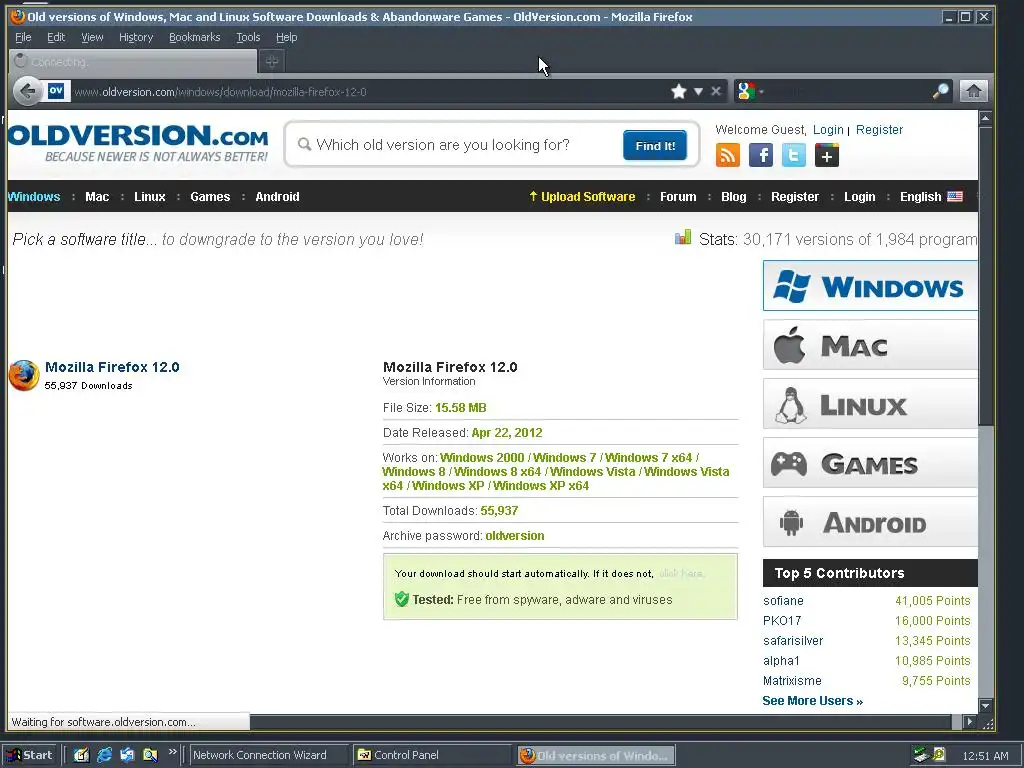Click the OldVersion.com logo
Viewport: 1024px width, 768px height.
[138, 143]
